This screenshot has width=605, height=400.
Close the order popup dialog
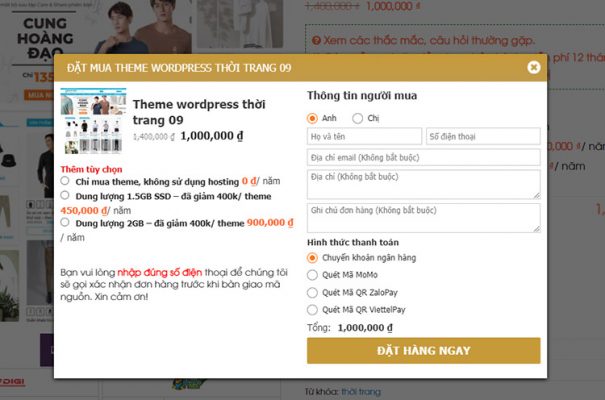533,67
